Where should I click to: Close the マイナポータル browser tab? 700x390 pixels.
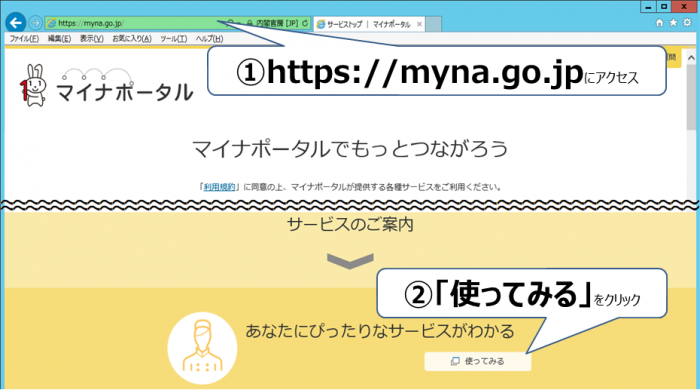point(419,24)
